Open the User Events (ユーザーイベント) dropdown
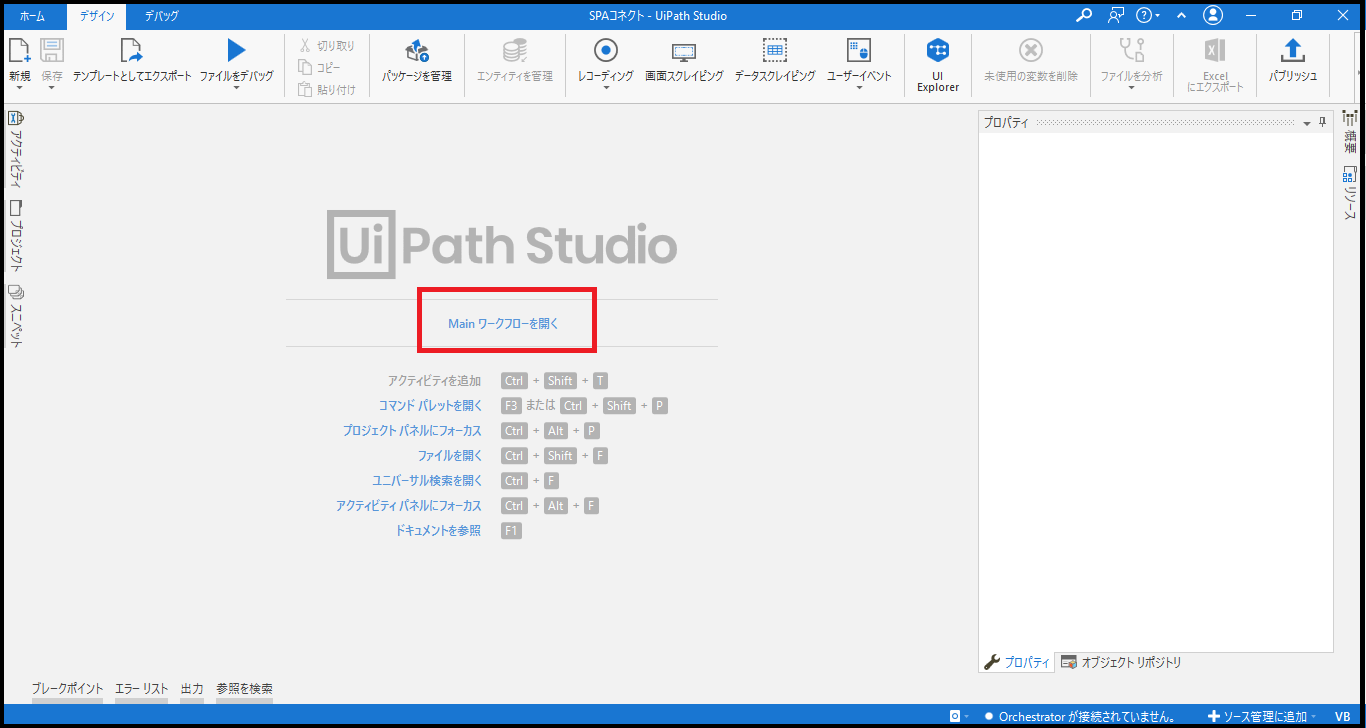Screen dimensions: 1366x728 tap(858, 88)
